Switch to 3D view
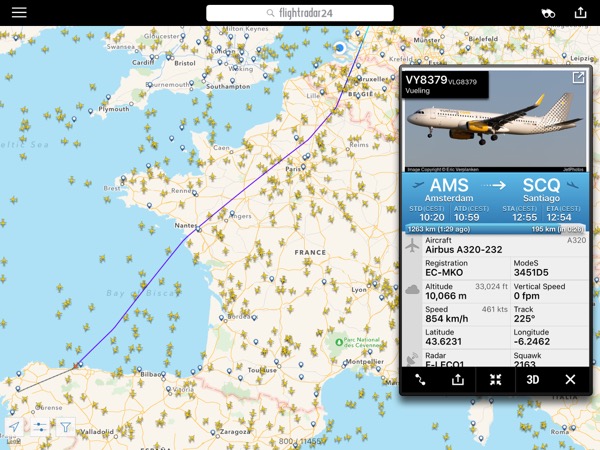This screenshot has height=450, width=600. tap(533, 380)
